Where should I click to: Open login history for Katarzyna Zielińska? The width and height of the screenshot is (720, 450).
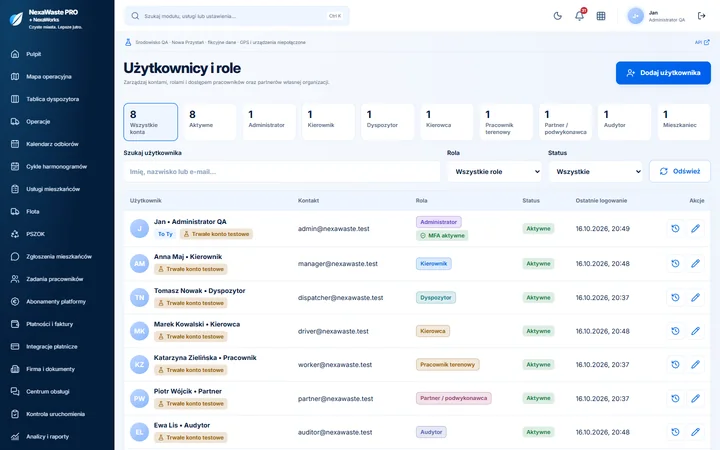pos(675,365)
